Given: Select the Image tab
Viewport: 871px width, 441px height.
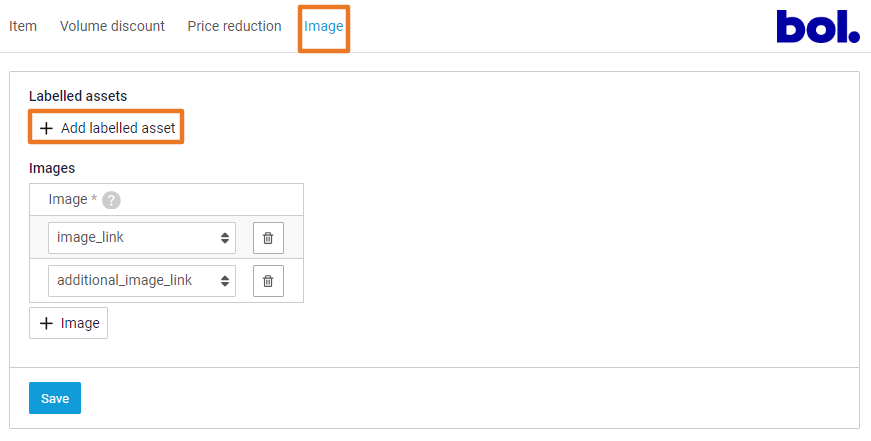Looking at the screenshot, I should click(x=324, y=26).
